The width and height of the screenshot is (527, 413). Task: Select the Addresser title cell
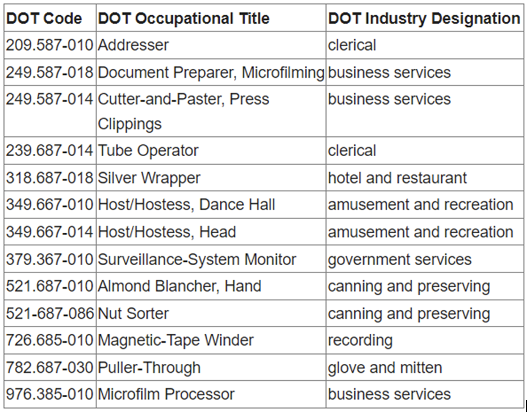(x=211, y=45)
